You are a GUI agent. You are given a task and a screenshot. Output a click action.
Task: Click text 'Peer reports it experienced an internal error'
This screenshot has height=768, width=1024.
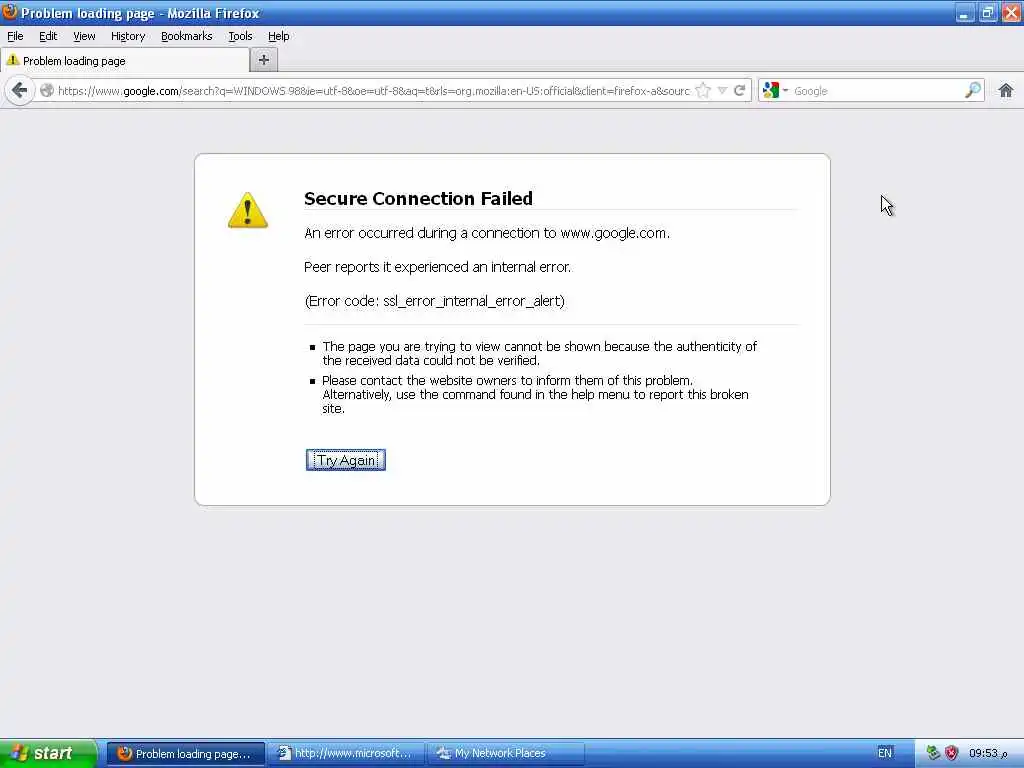tap(436, 267)
